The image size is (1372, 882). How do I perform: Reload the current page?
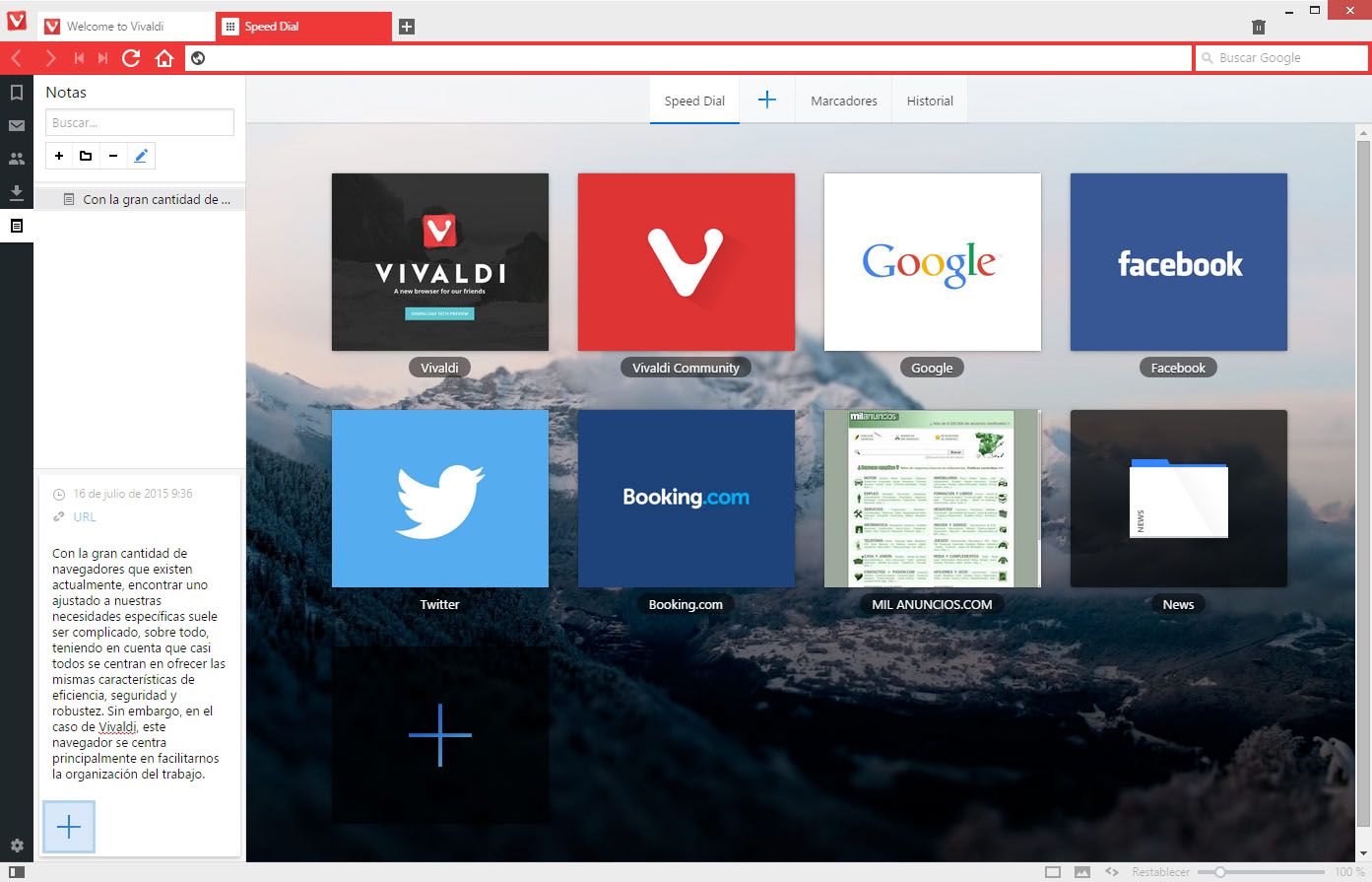[x=131, y=58]
